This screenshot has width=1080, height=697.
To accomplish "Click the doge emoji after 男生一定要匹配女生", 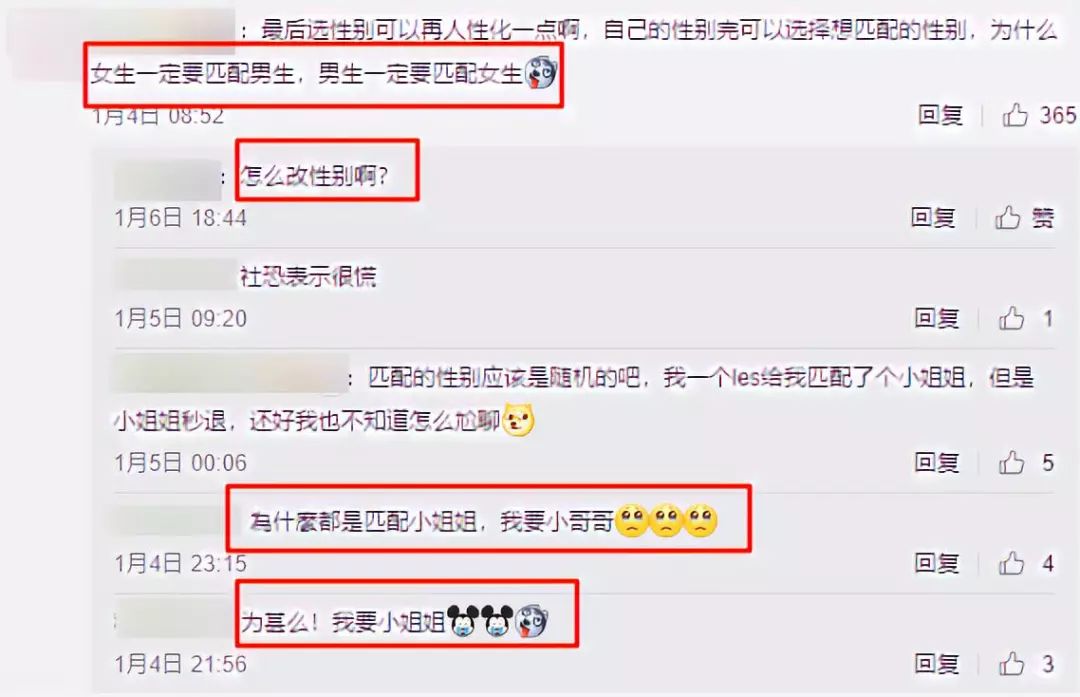I will (540, 72).
